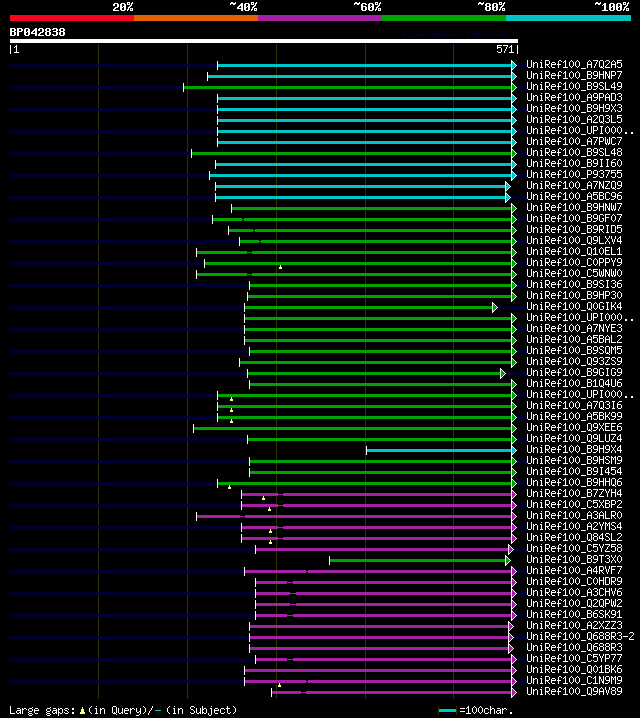The width and height of the screenshot is (640, 718).
Task: Click the UniRef100_C0PPY9 label
Action: pyautogui.click(x=574, y=262)
